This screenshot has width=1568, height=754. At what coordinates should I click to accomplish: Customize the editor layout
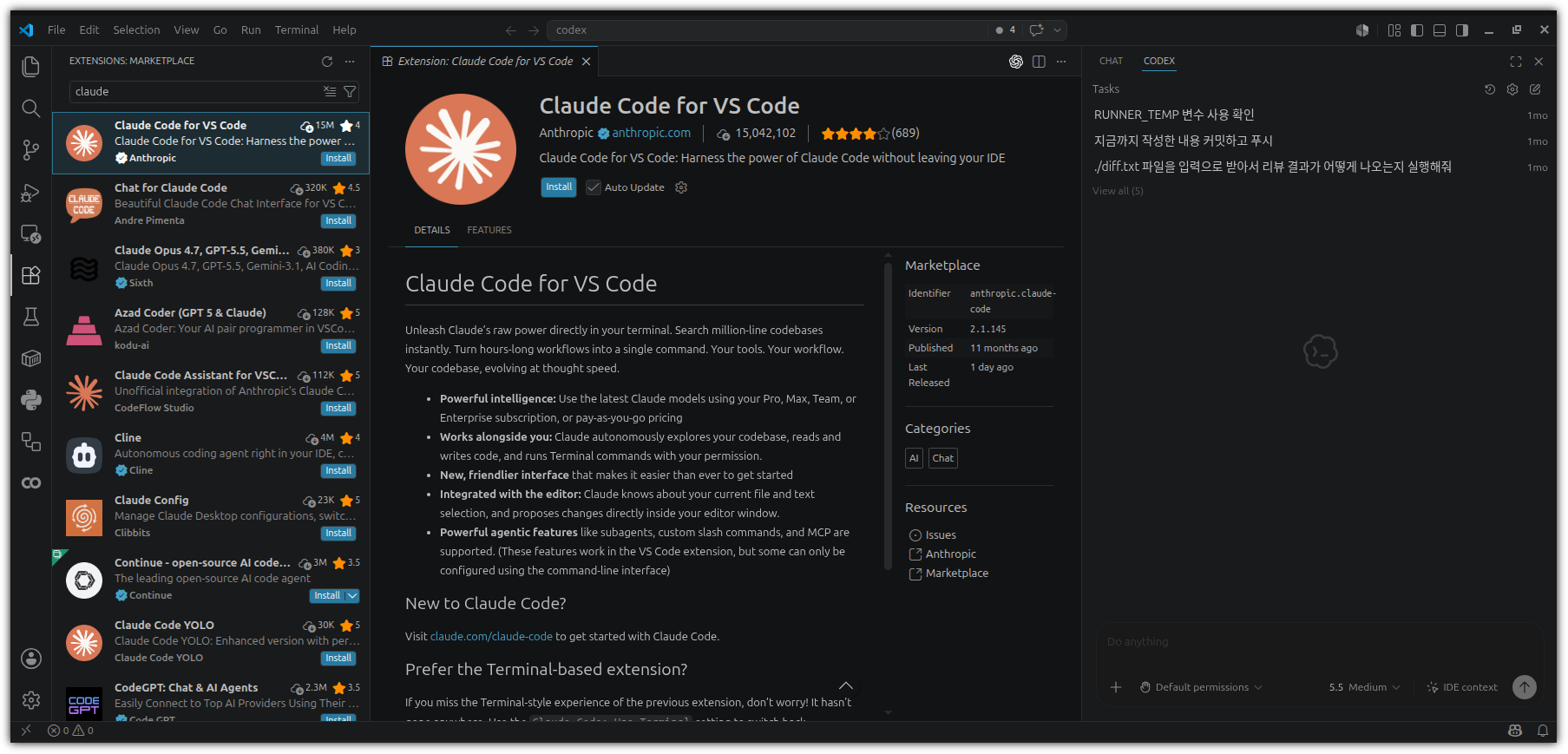pyautogui.click(x=1394, y=30)
